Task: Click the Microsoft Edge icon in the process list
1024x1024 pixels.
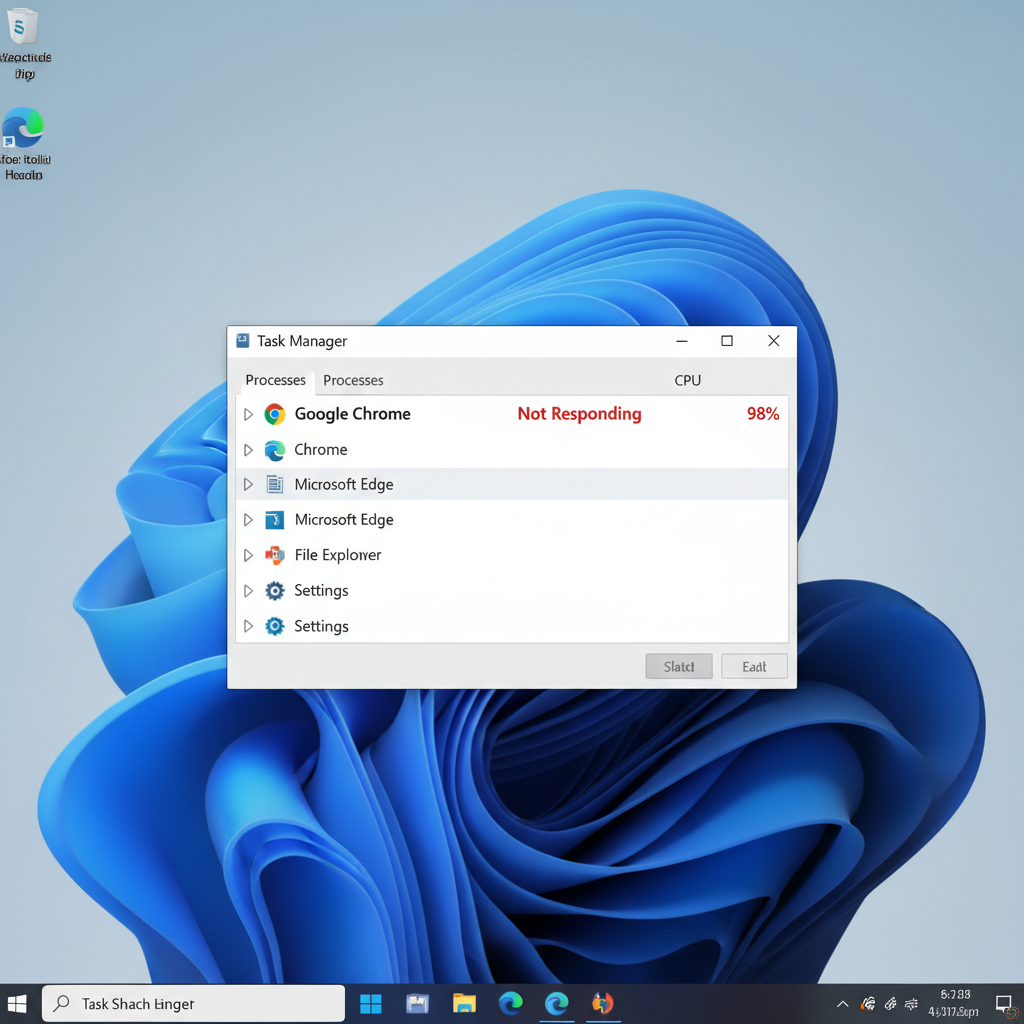Action: [273, 484]
